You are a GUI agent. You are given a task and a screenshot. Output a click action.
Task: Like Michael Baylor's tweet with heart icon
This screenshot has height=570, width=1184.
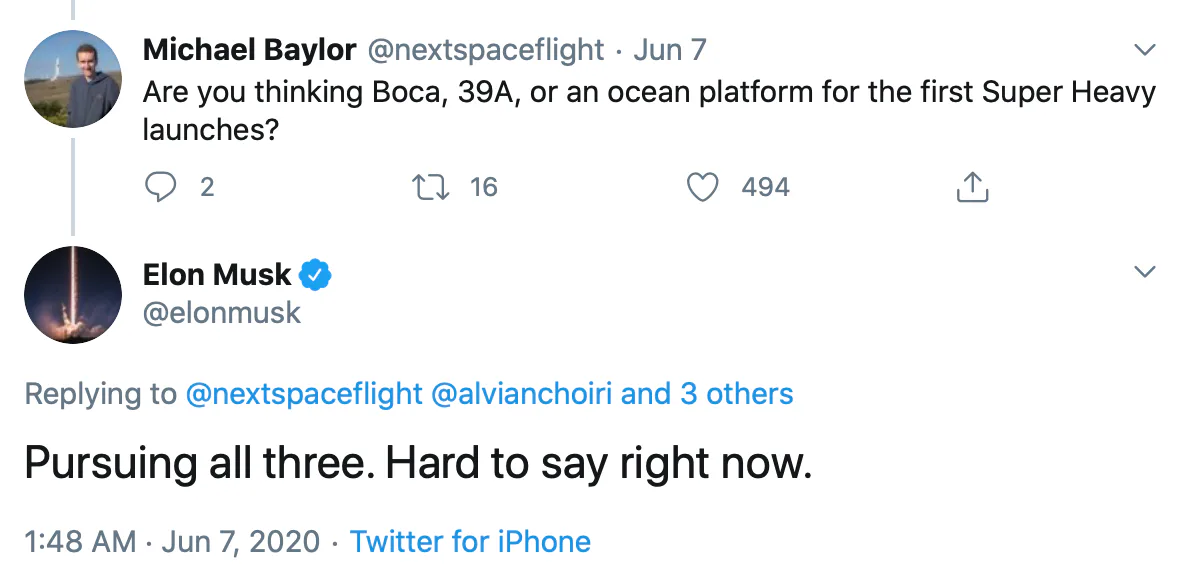coord(705,187)
